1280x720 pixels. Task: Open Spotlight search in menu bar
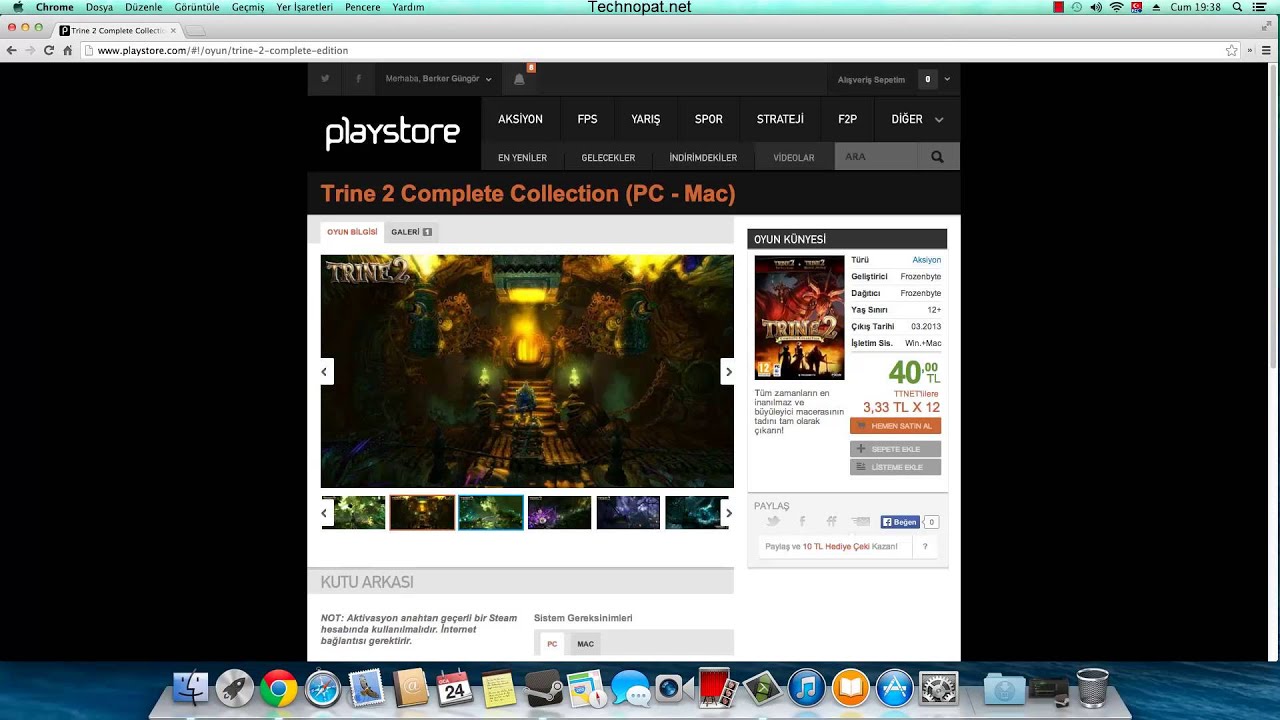[1238, 7]
